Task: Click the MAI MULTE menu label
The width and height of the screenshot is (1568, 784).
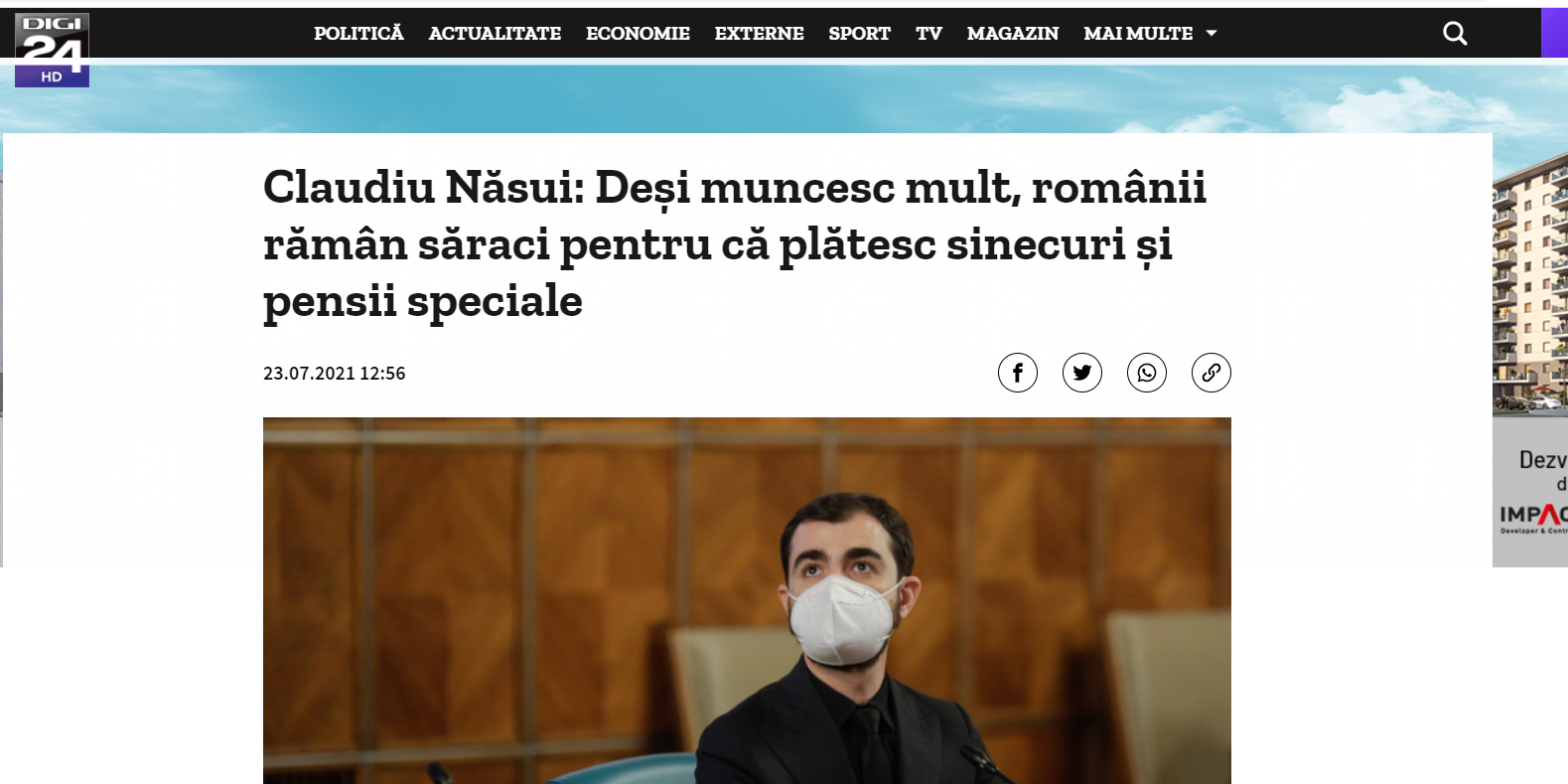Action: coord(1138,33)
